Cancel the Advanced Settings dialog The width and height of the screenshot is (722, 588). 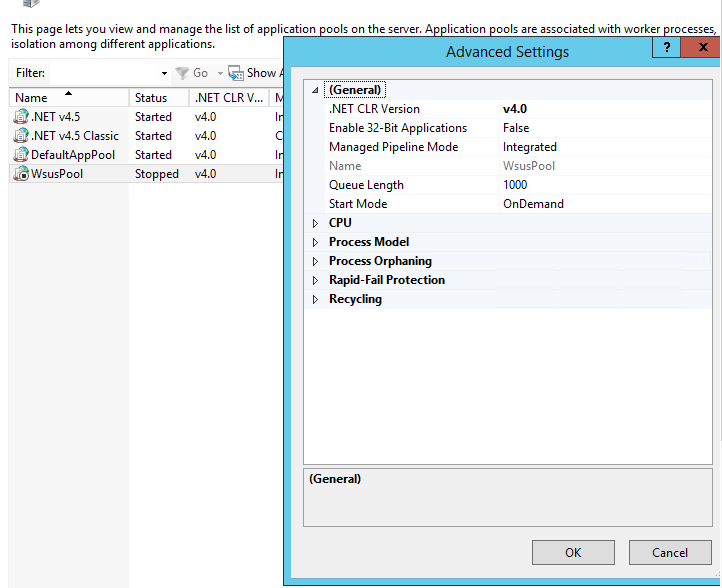[670, 552]
